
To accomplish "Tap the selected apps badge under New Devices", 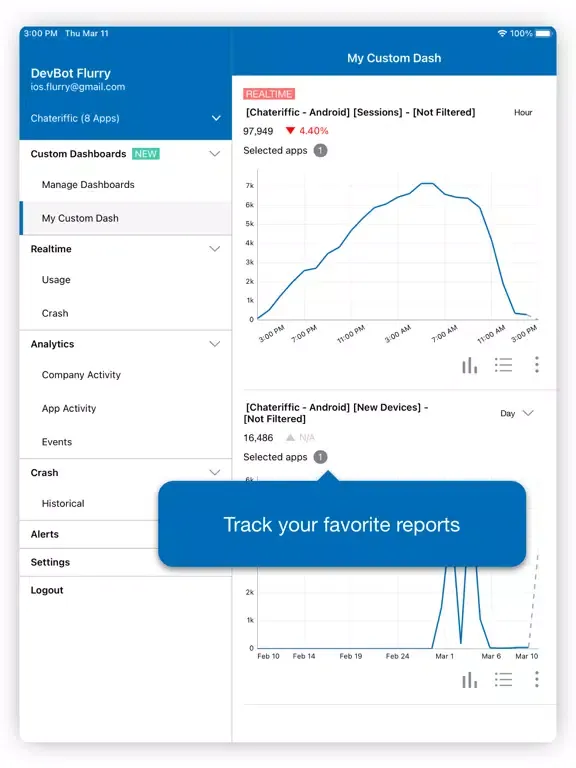I will click(x=320, y=457).
